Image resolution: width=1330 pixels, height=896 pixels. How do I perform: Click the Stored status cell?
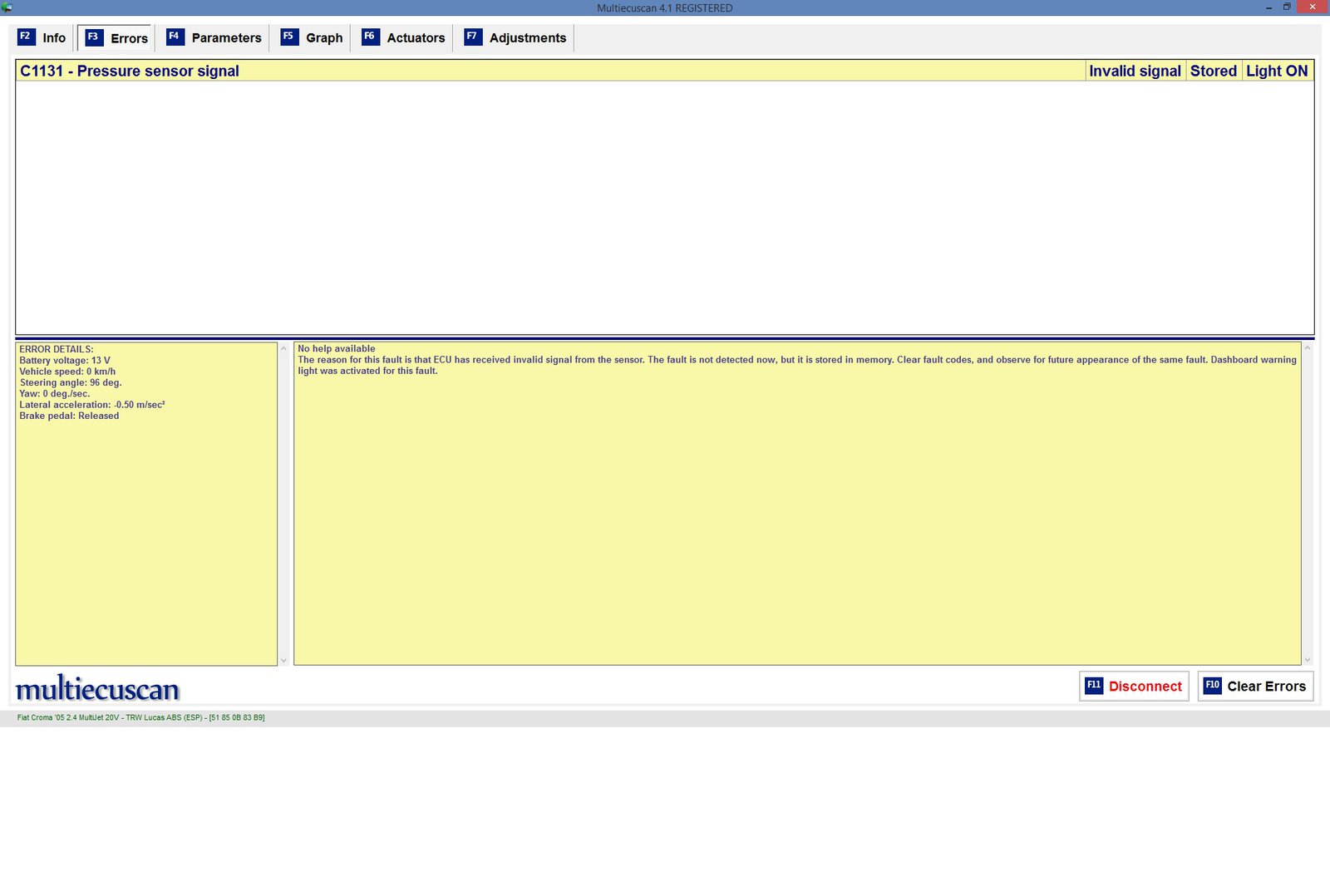point(1213,71)
